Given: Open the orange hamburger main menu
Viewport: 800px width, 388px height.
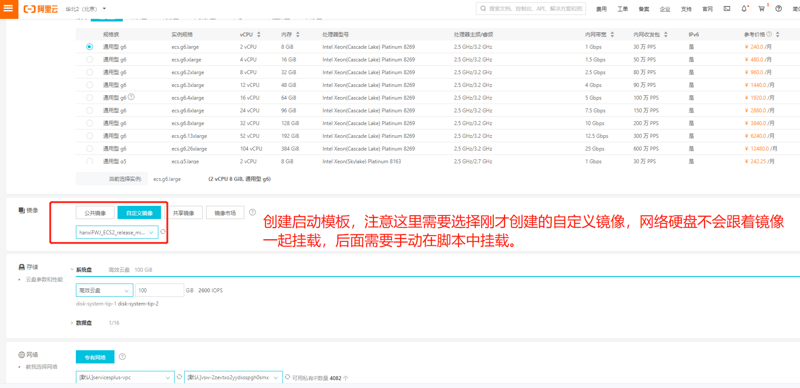Looking at the screenshot, I should 9,9.
